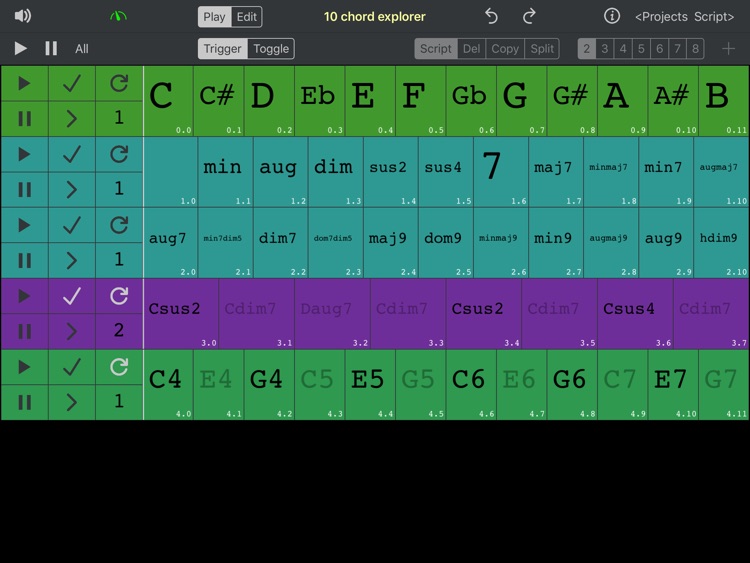The image size is (750, 563).
Task: Select grid tab 5
Action: (x=641, y=48)
